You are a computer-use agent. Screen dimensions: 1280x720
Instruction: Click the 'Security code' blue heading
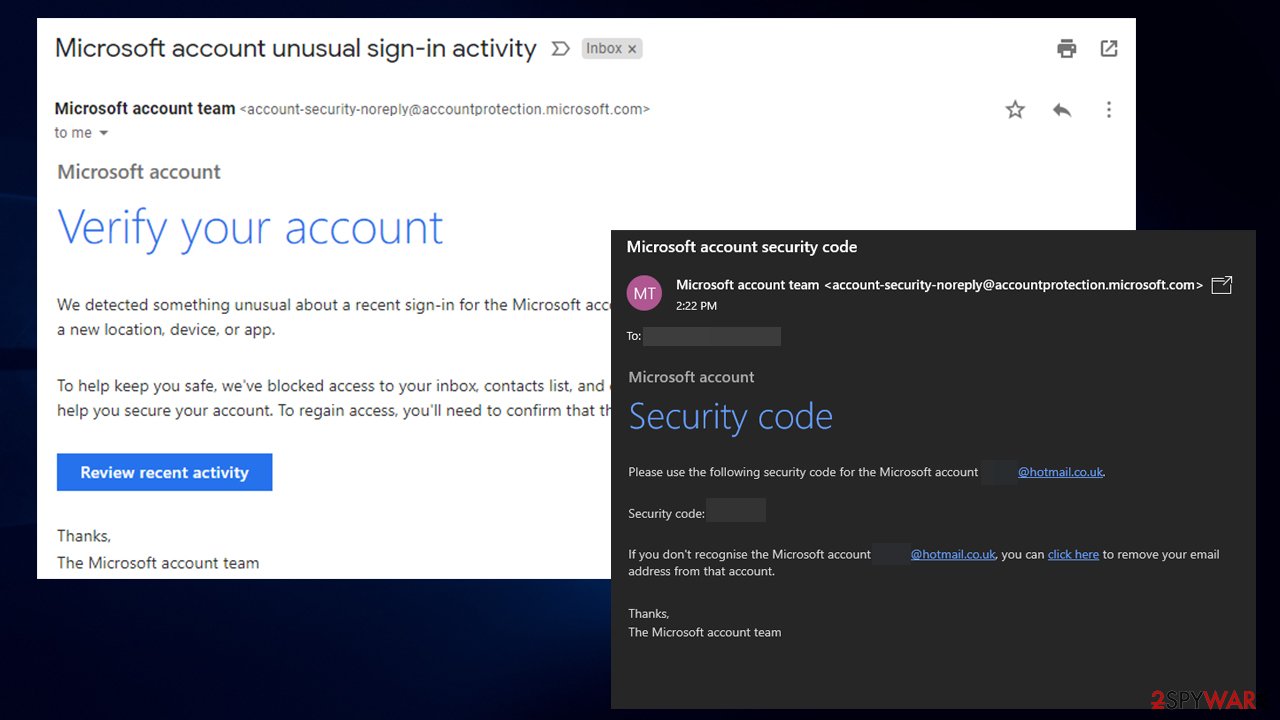coord(730,417)
